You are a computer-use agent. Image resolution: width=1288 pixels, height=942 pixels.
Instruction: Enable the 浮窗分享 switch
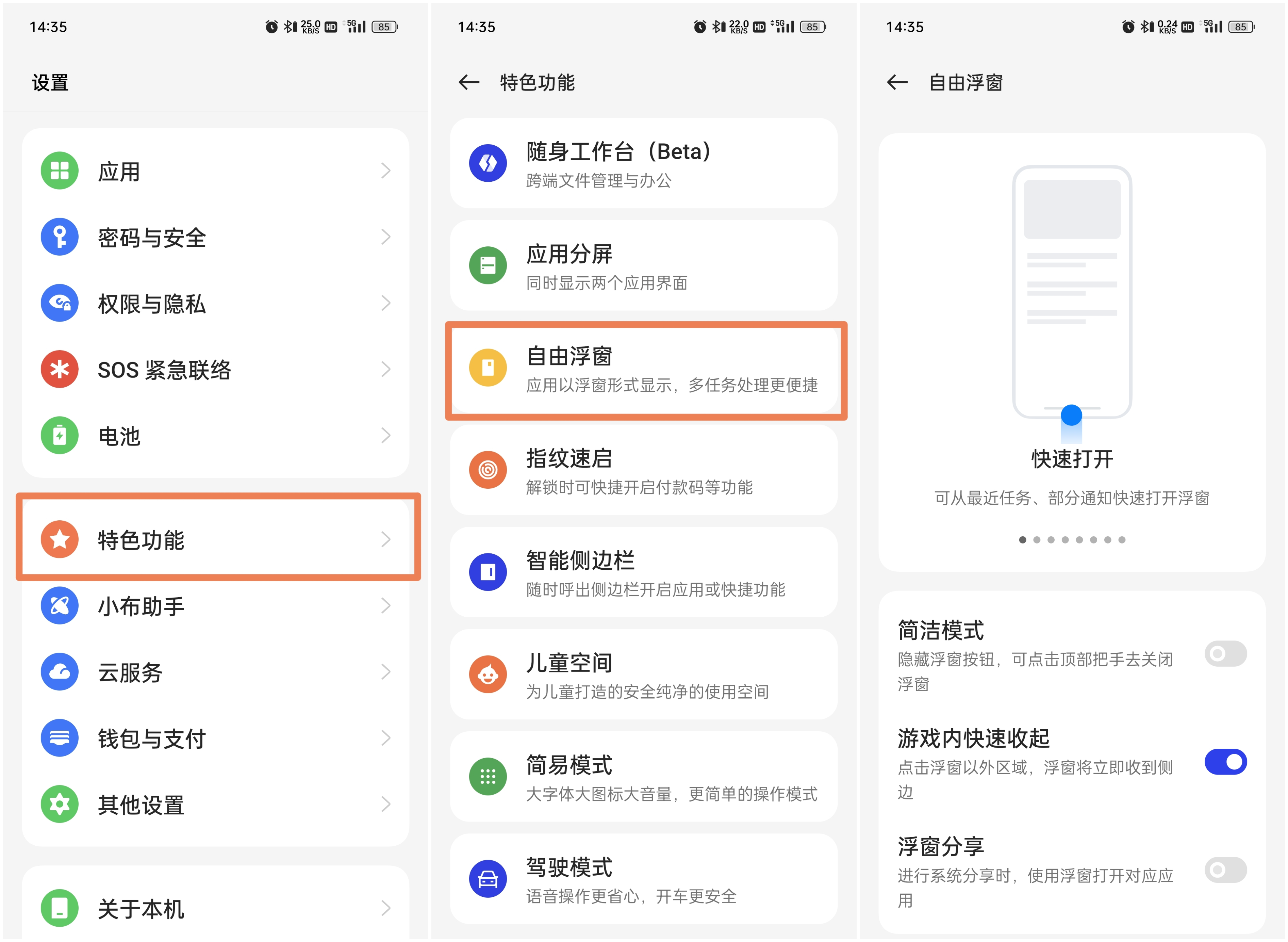point(1225,870)
